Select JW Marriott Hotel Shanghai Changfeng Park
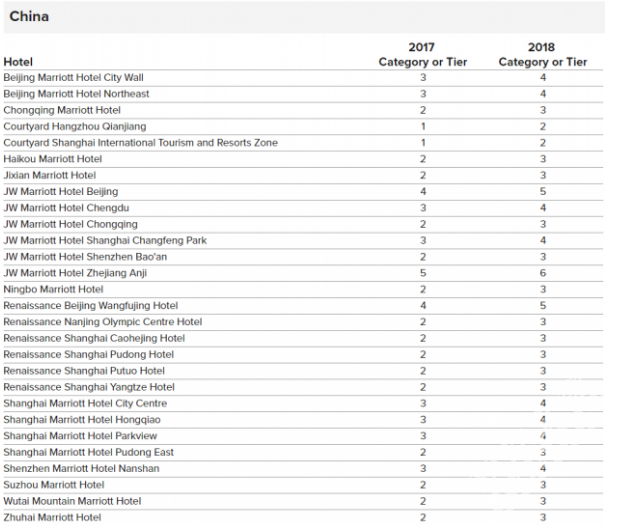The width and height of the screenshot is (622, 525). [x=105, y=240]
